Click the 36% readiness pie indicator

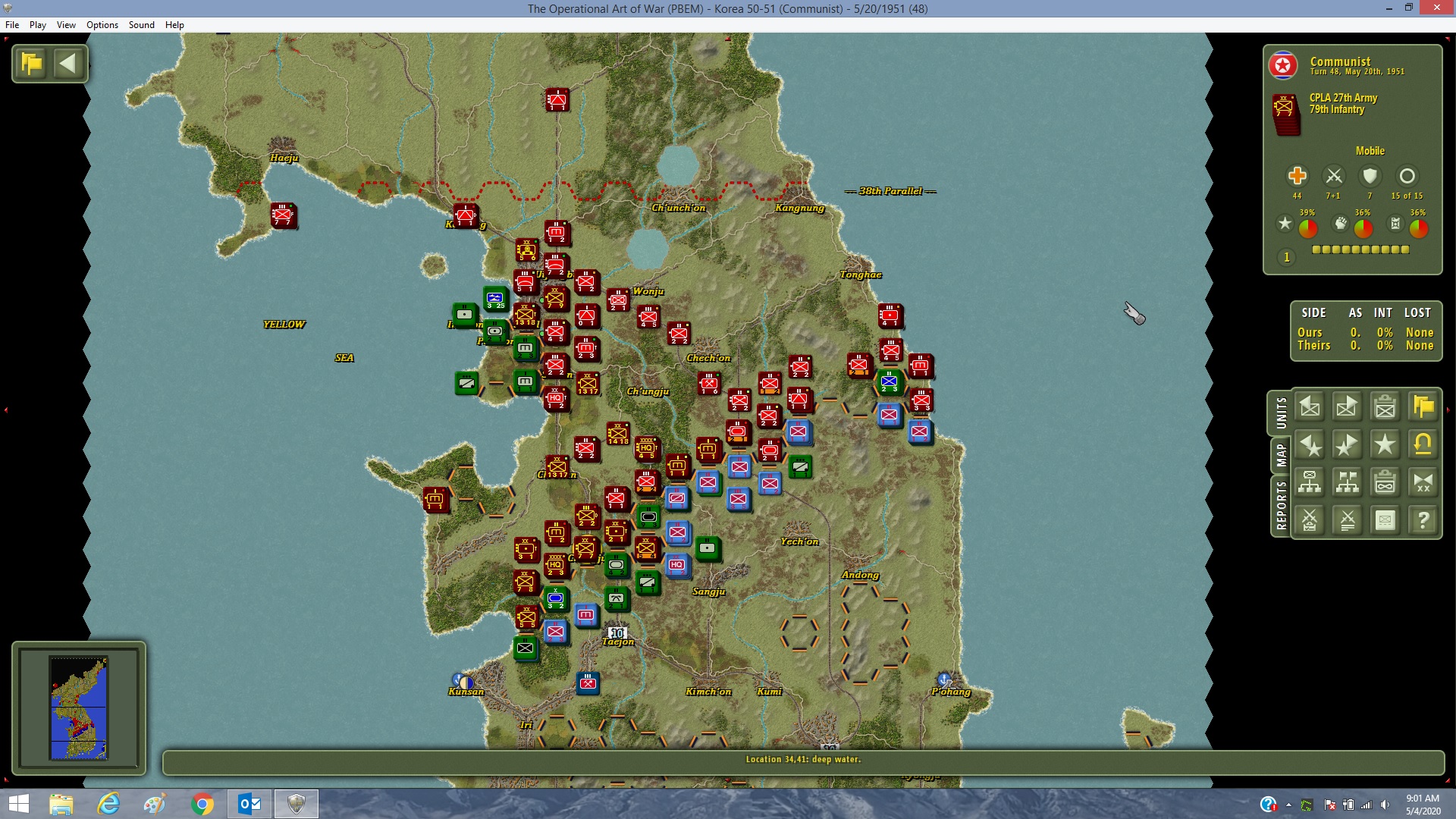(x=1363, y=227)
